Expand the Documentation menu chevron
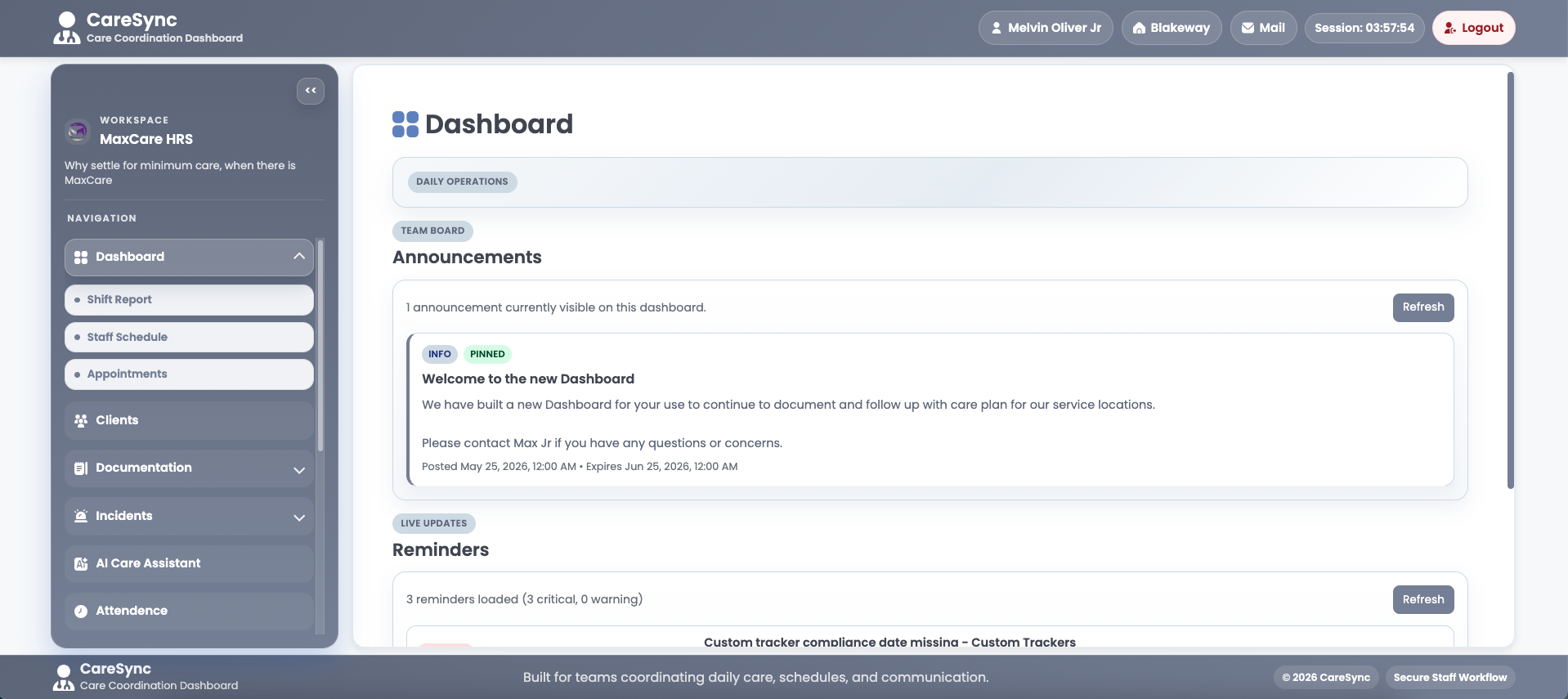This screenshot has height=699, width=1568. pos(299,470)
